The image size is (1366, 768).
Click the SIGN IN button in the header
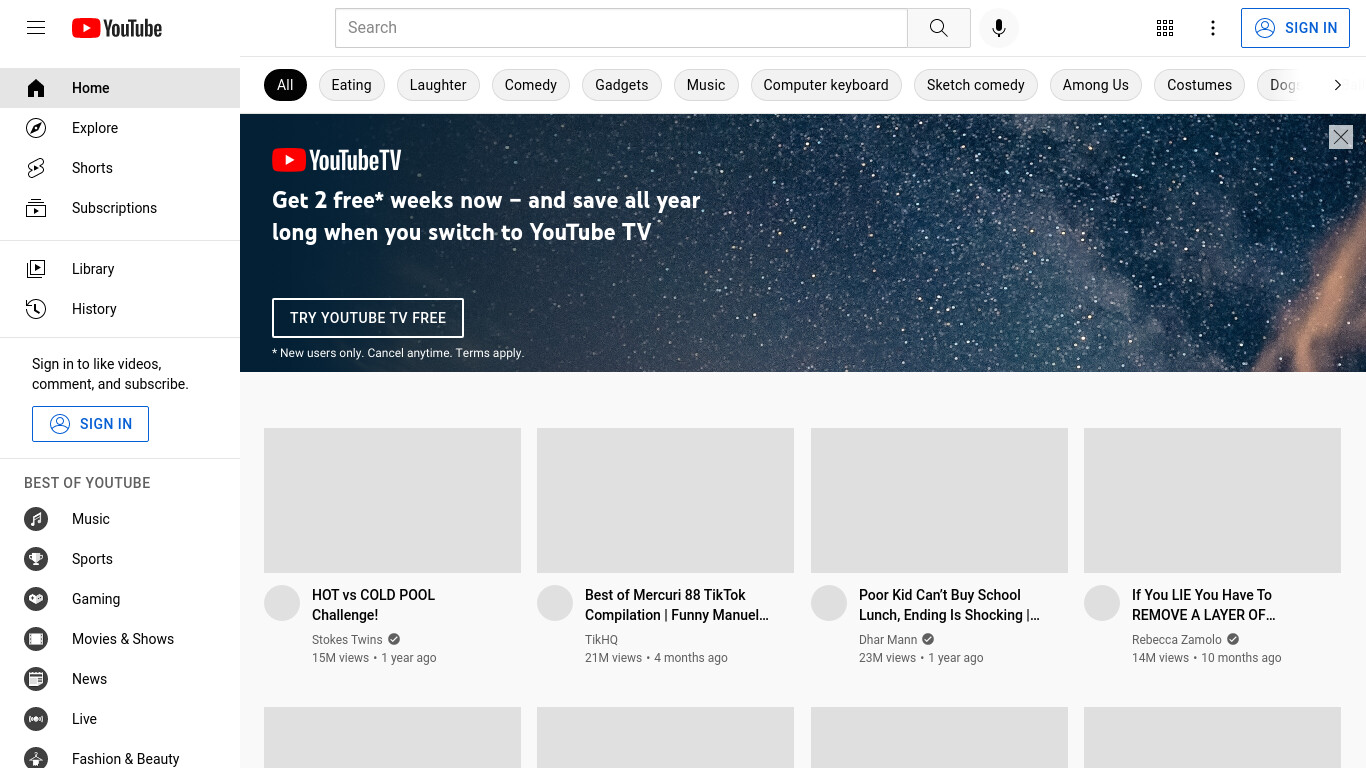point(1295,28)
